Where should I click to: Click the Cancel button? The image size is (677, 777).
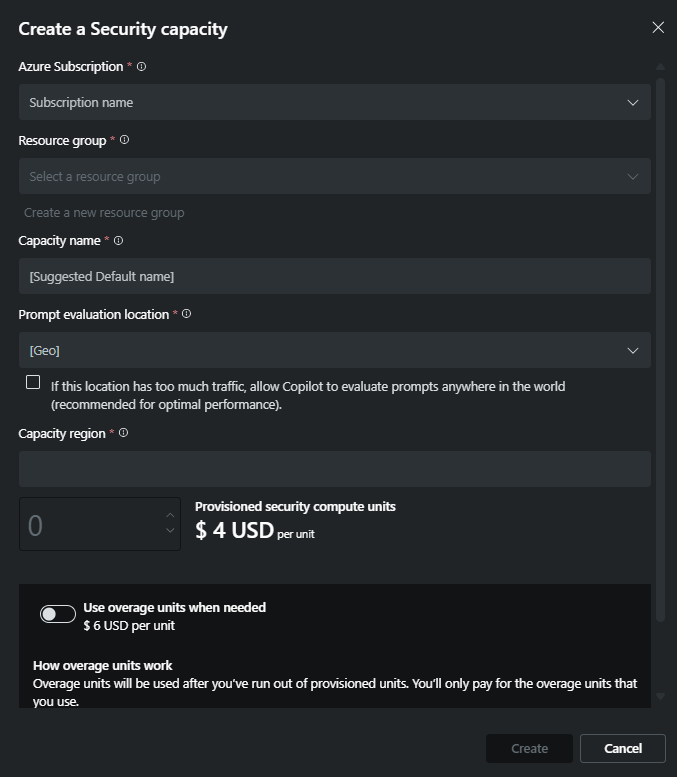[622, 748]
